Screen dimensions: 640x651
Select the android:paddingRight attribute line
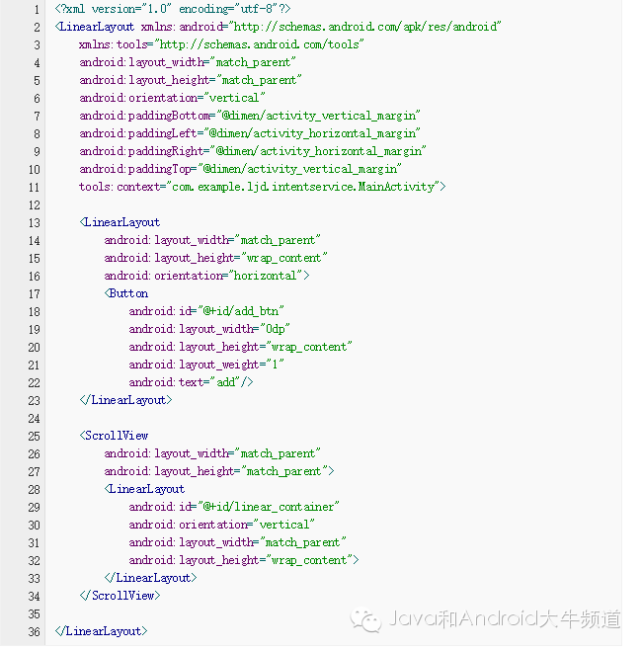pos(252,151)
